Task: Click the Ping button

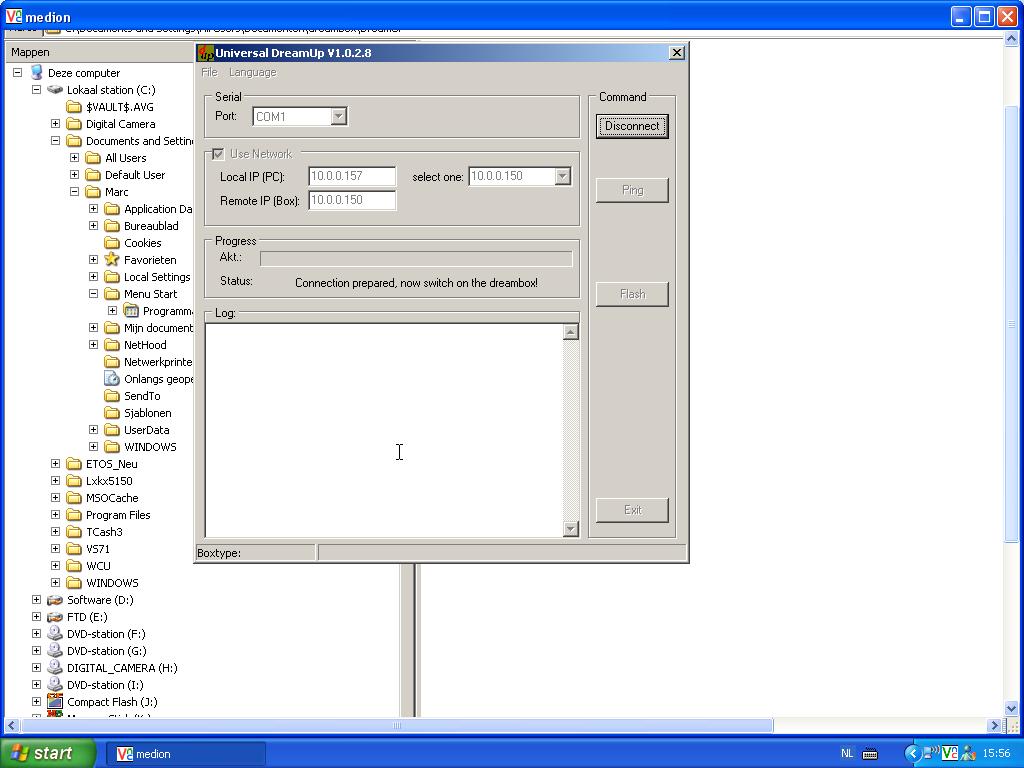Action: (632, 190)
